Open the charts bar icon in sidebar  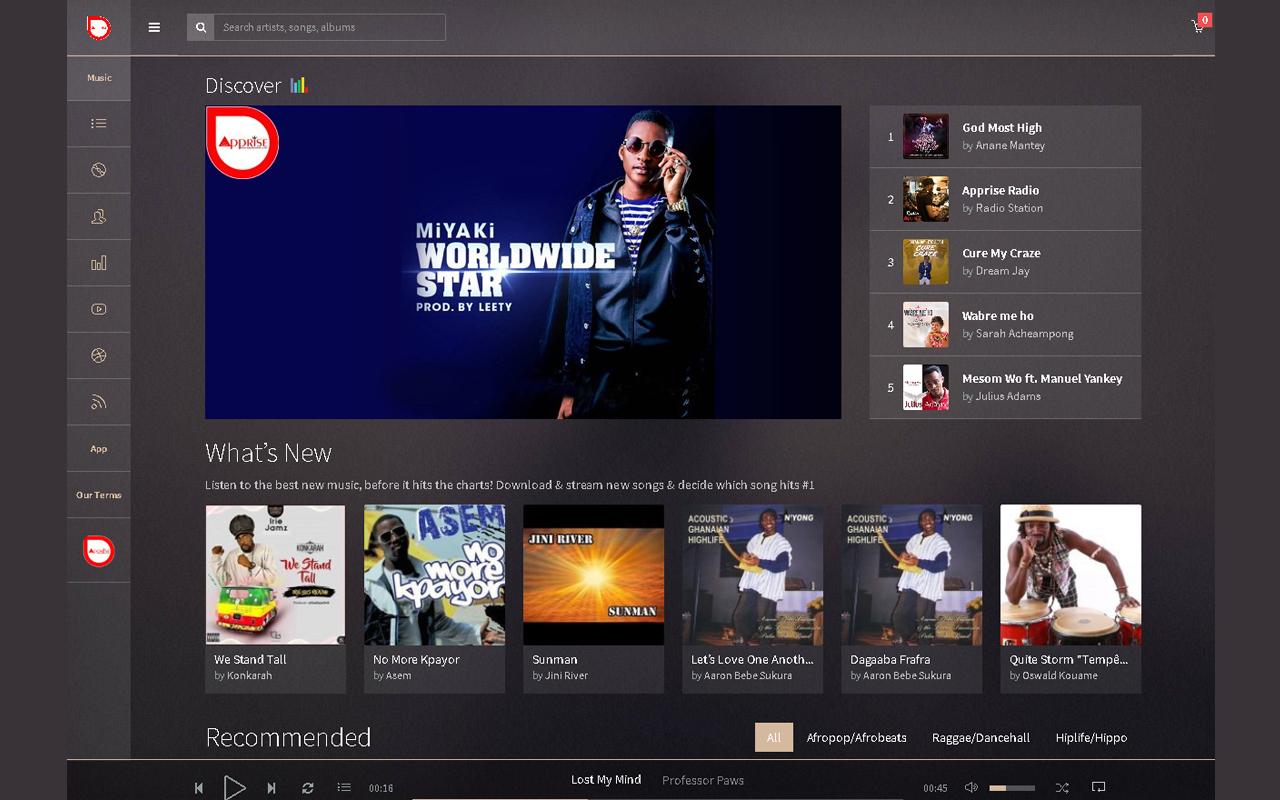click(99, 263)
